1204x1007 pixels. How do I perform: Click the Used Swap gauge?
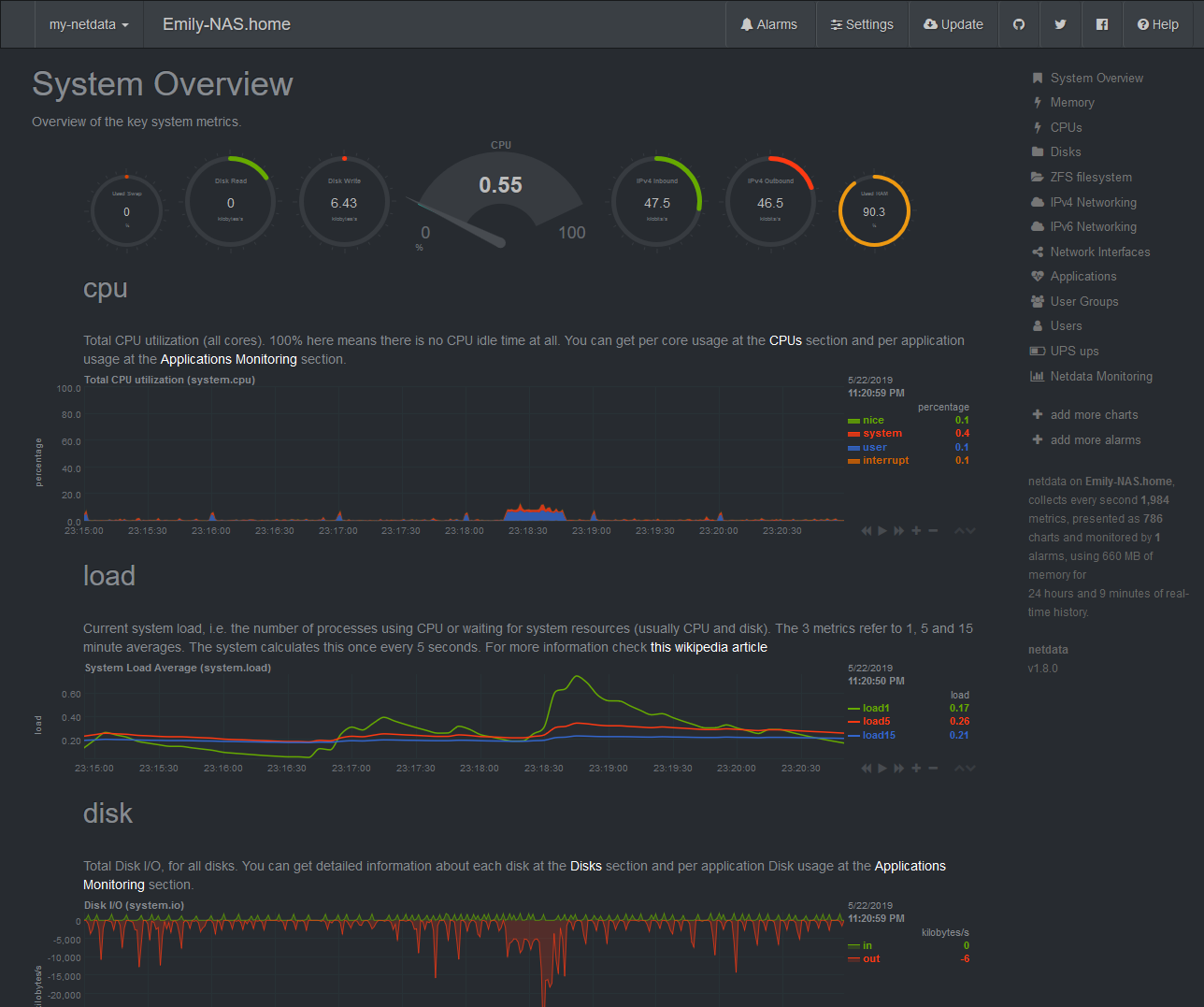[127, 210]
